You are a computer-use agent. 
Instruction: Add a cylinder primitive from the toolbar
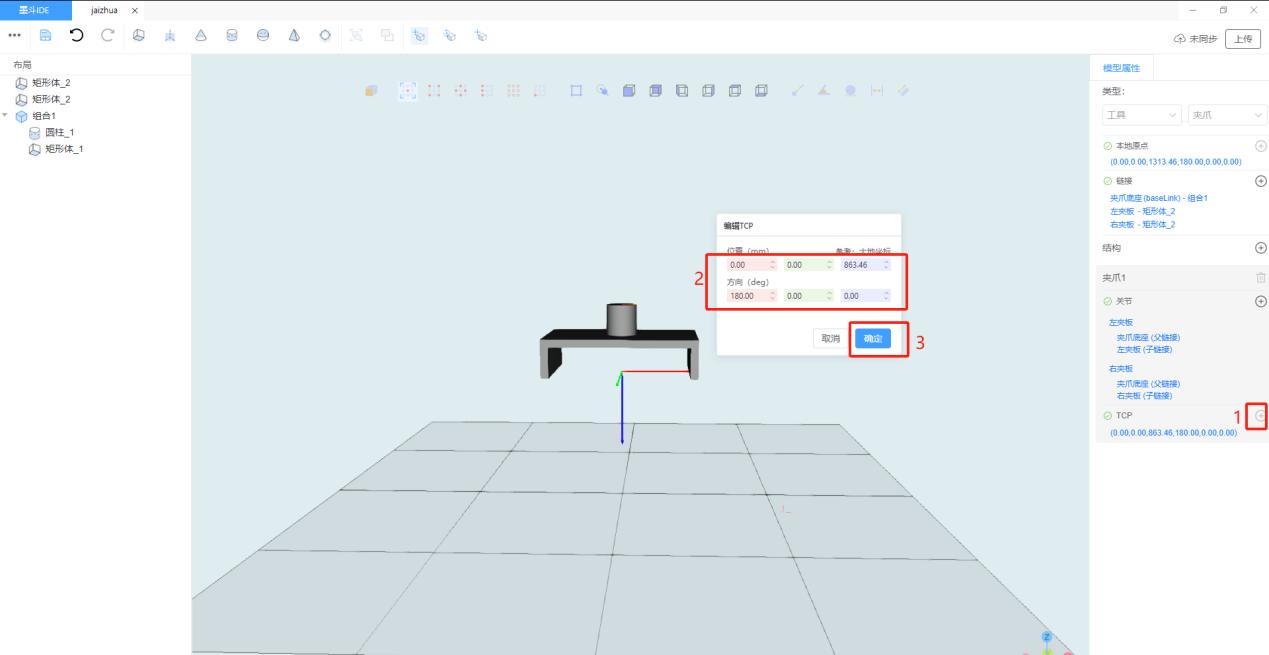(x=232, y=35)
